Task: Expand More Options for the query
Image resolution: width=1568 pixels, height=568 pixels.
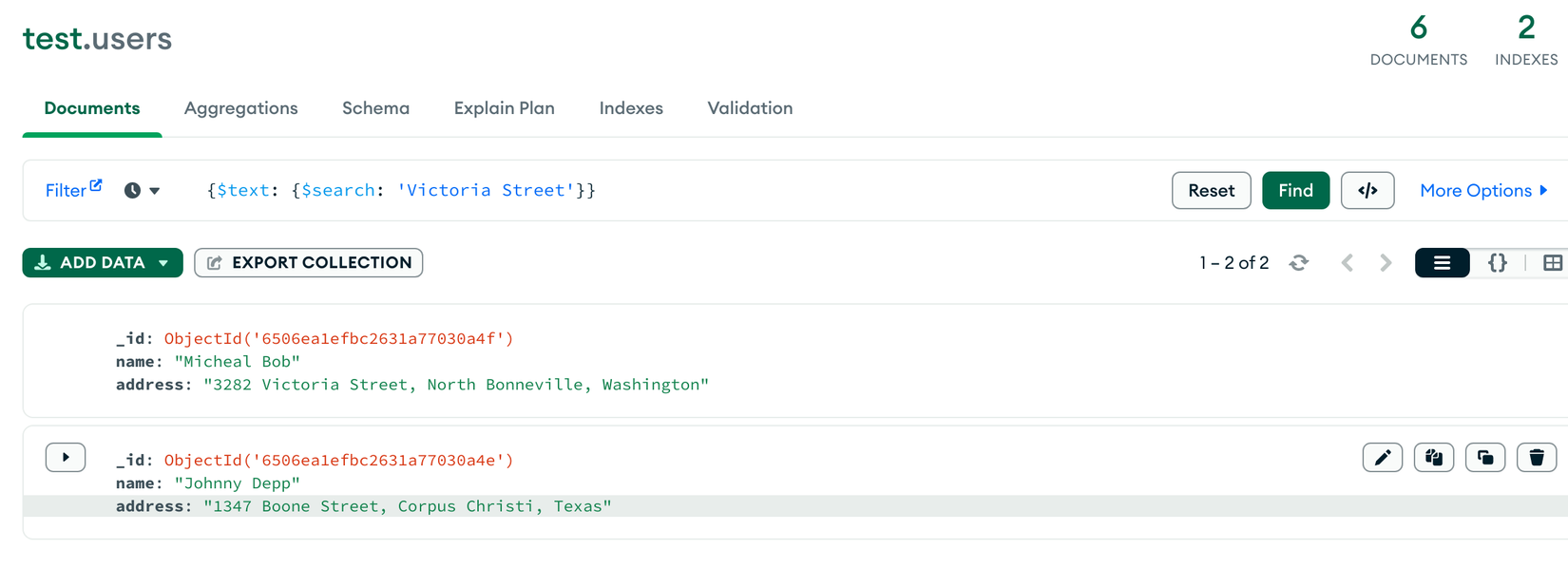Action: coord(1482,191)
